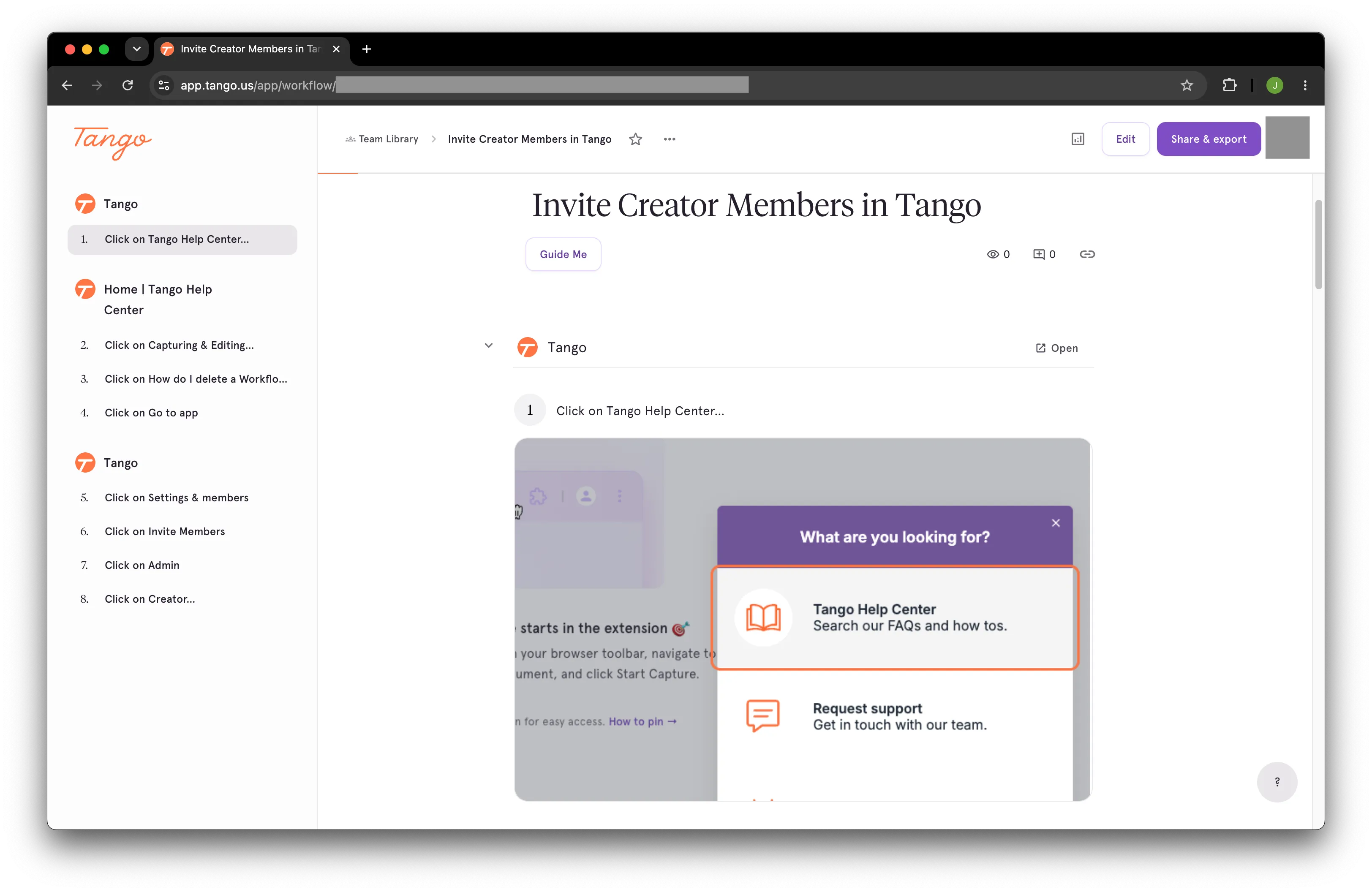Image resolution: width=1372 pixels, height=892 pixels.
Task: Go back to previous browser page
Action: coord(67,85)
